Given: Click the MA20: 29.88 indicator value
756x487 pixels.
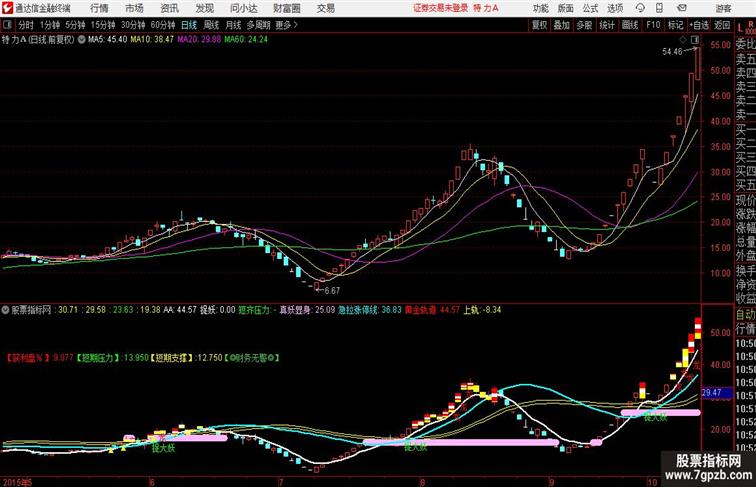Looking at the screenshot, I should (199, 40).
